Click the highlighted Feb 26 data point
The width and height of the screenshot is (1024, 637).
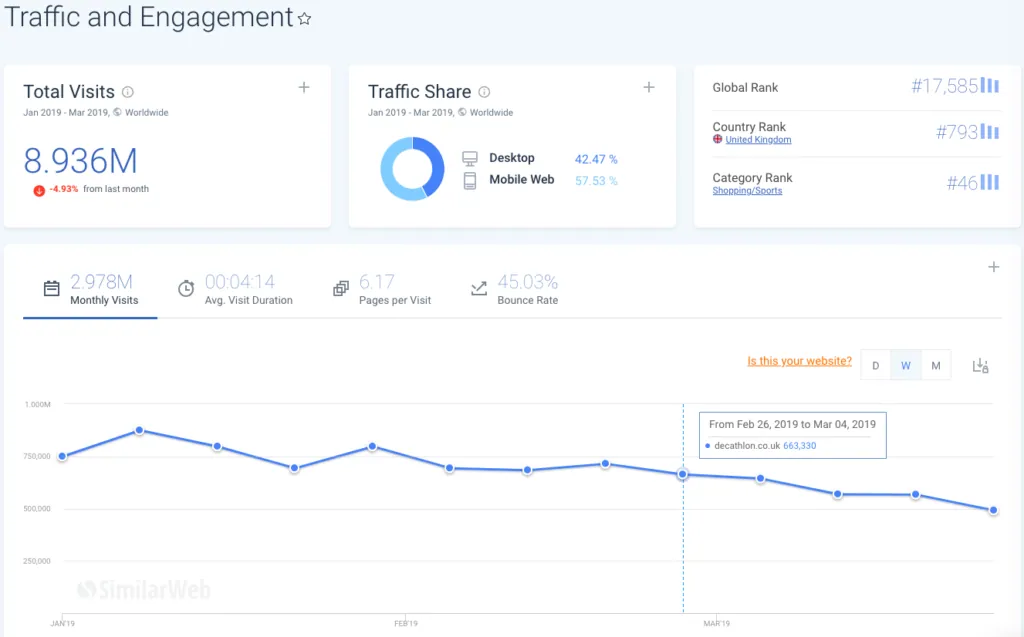click(682, 474)
